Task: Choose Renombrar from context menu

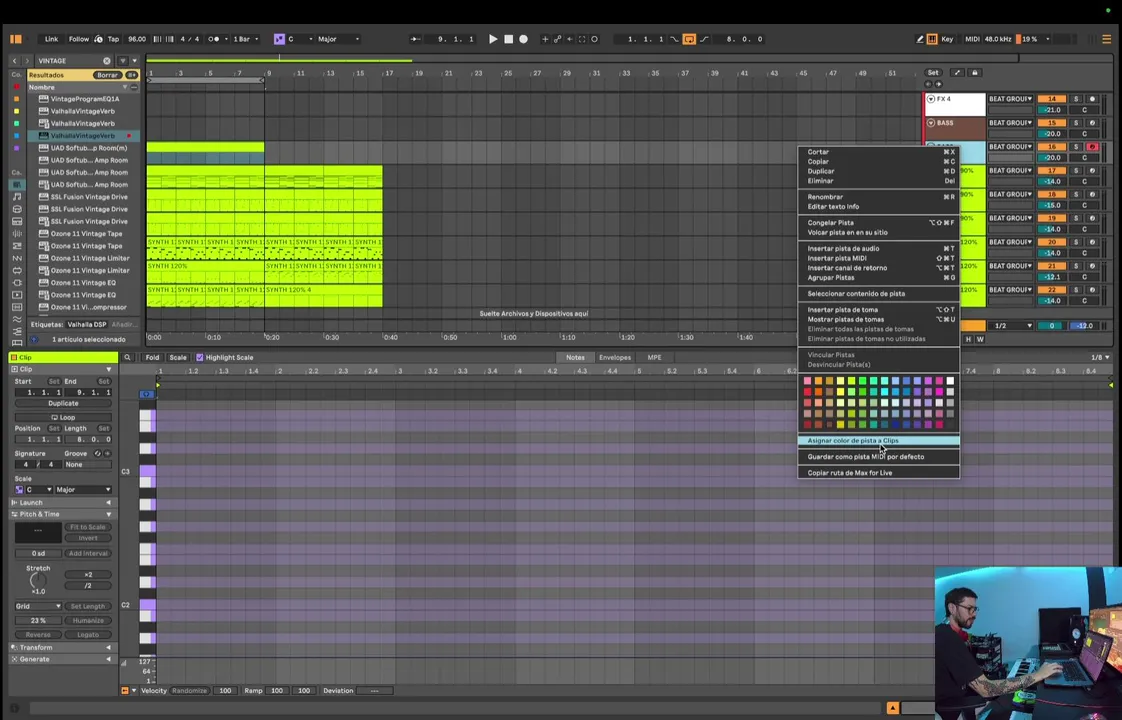Action: click(879, 197)
